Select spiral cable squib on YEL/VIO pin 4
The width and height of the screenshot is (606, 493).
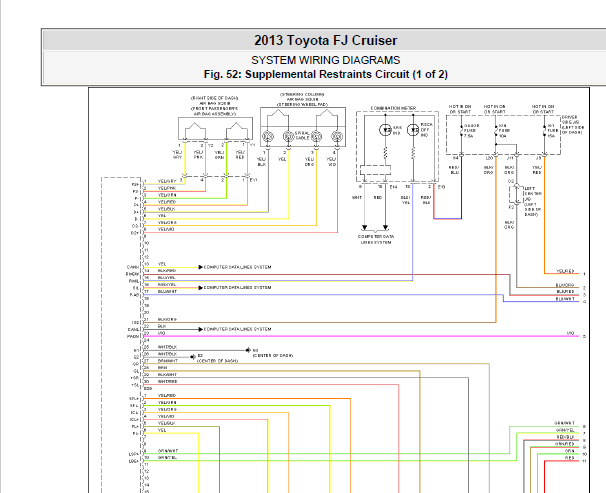click(337, 136)
